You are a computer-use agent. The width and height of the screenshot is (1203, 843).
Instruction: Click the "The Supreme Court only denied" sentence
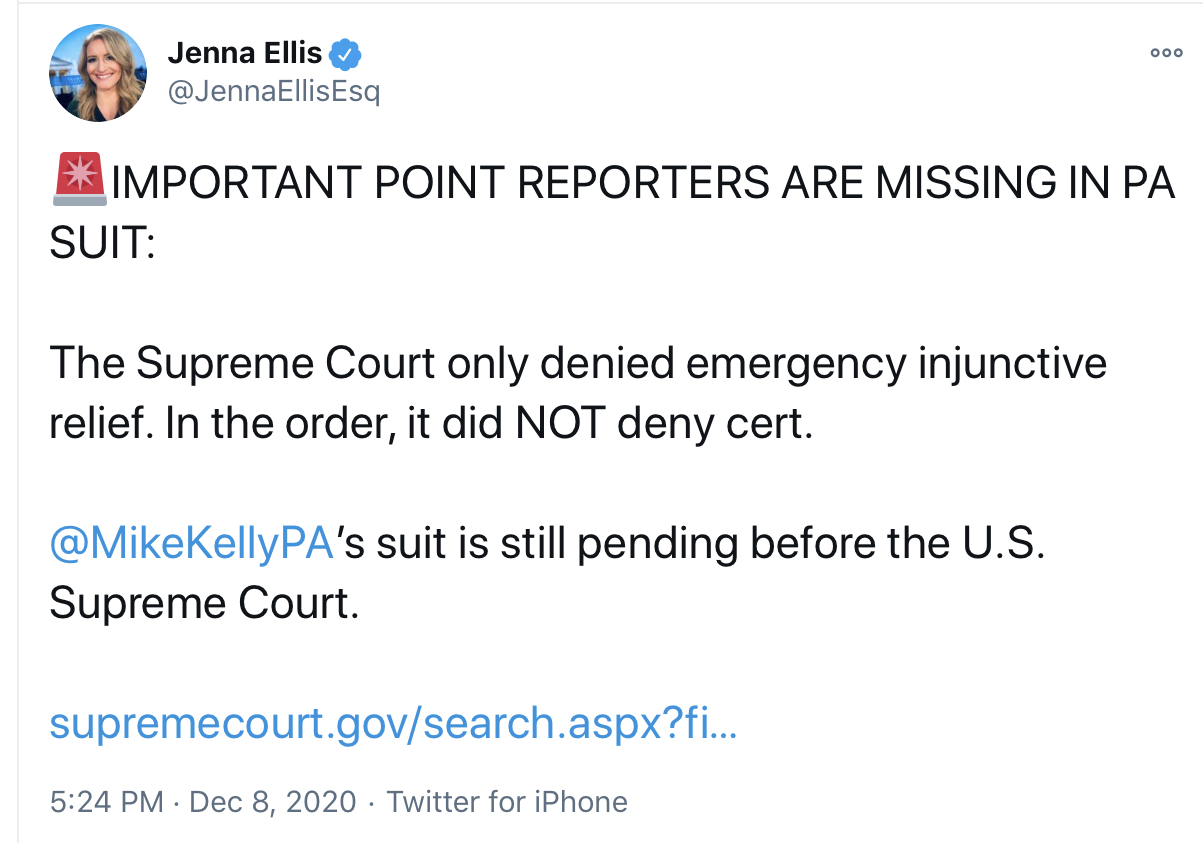pos(290,363)
